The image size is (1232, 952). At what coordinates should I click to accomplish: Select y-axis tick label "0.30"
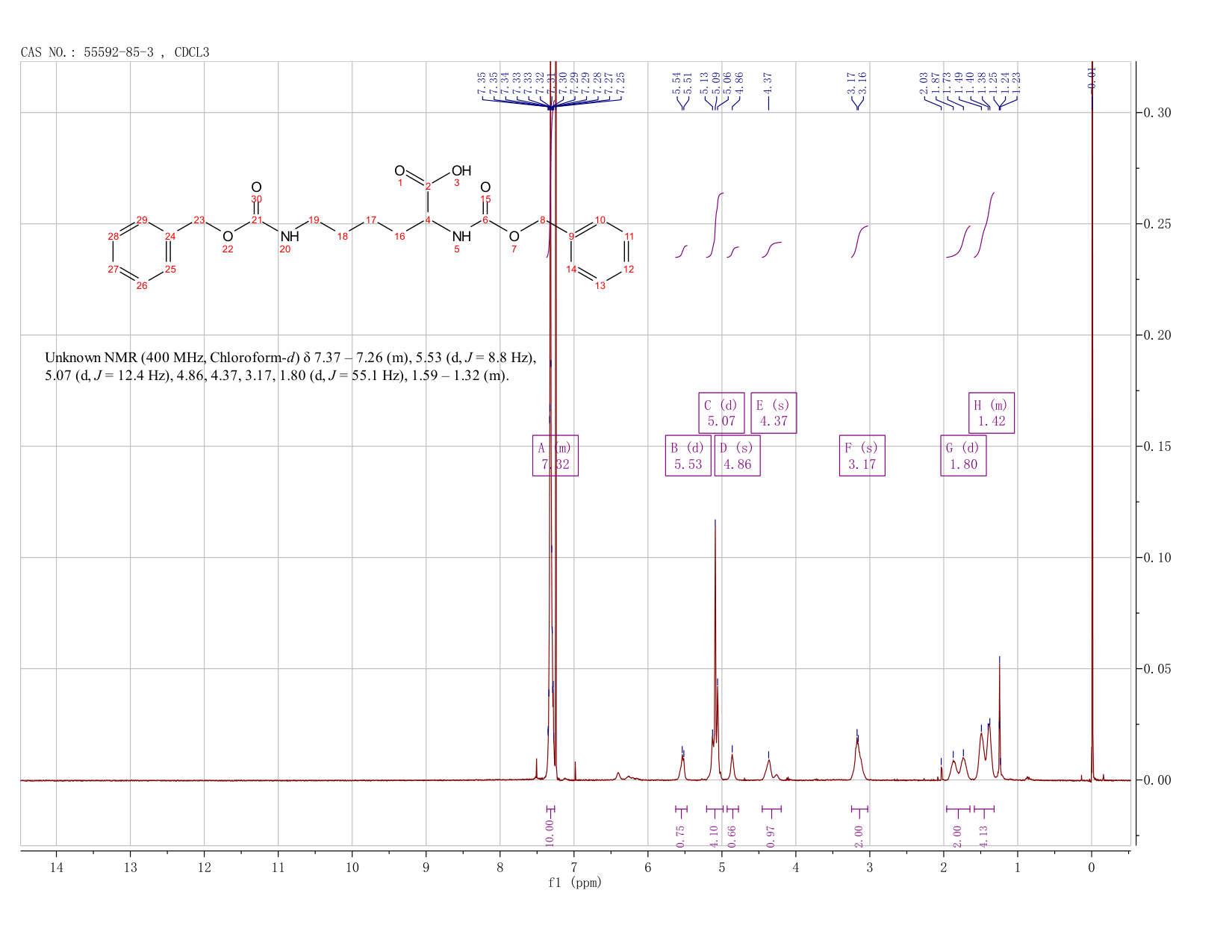tap(1157, 113)
